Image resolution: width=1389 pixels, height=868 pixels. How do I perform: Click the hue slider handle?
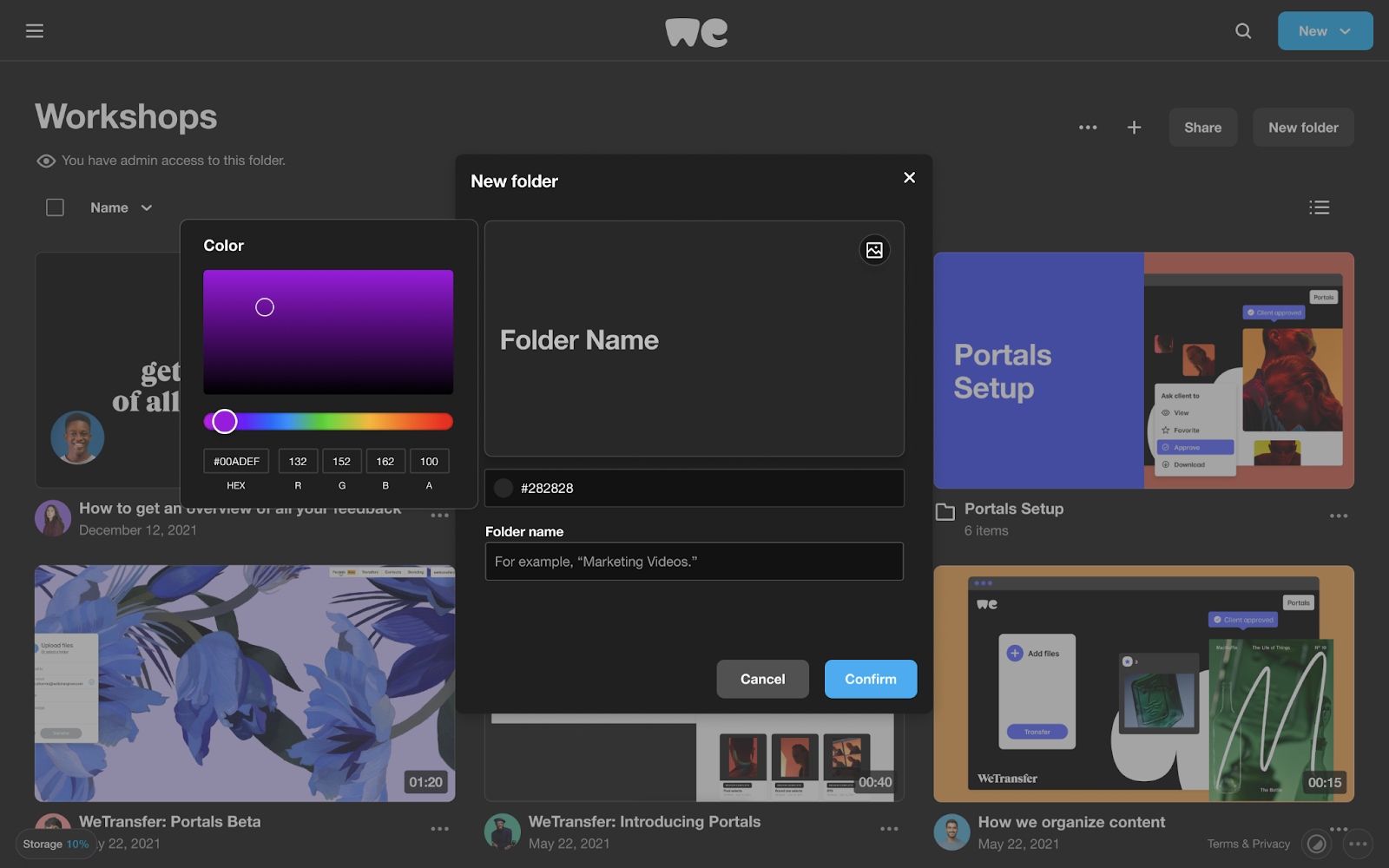pos(225,422)
